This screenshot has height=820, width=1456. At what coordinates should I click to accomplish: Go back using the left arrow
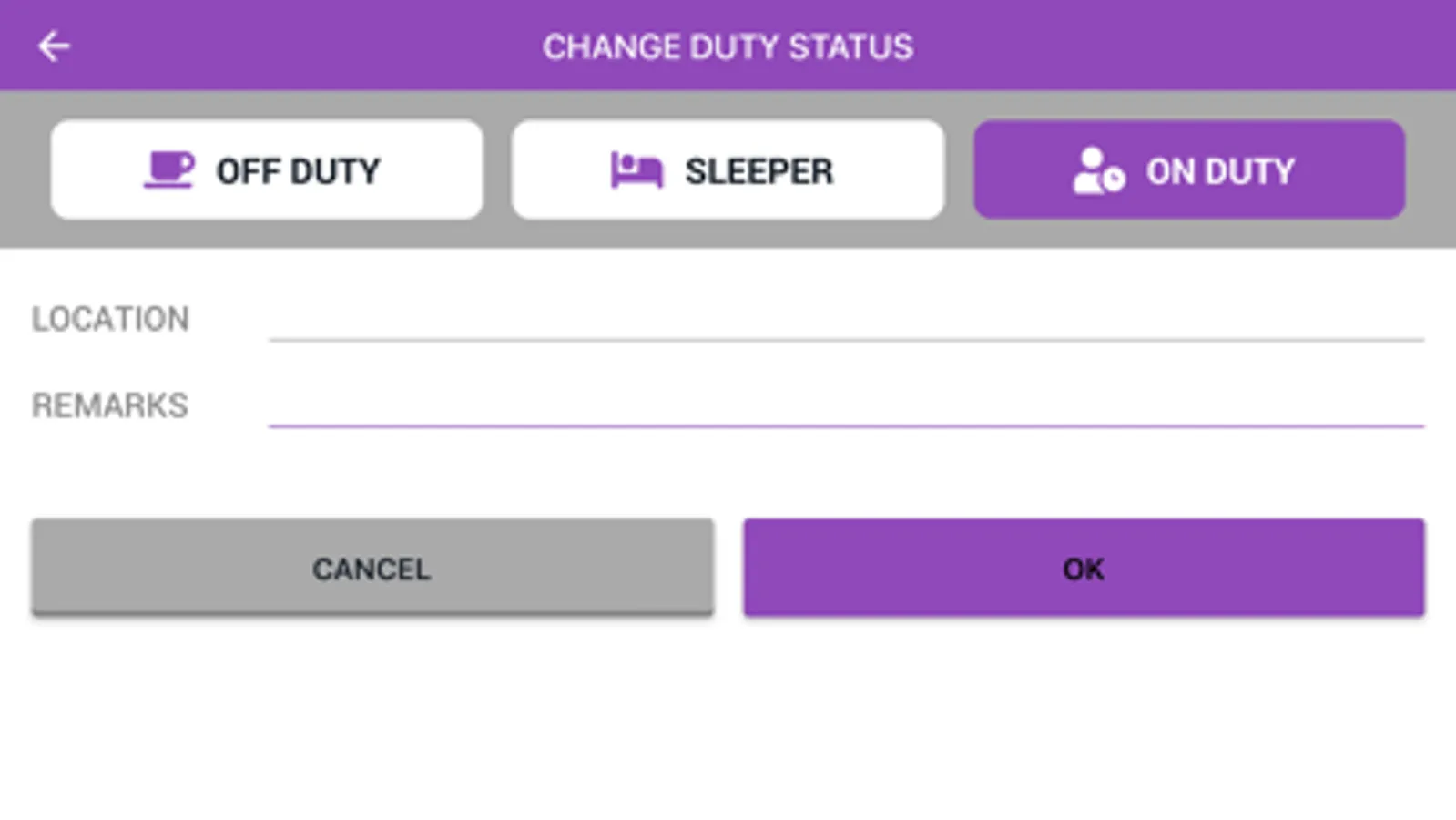point(54,46)
